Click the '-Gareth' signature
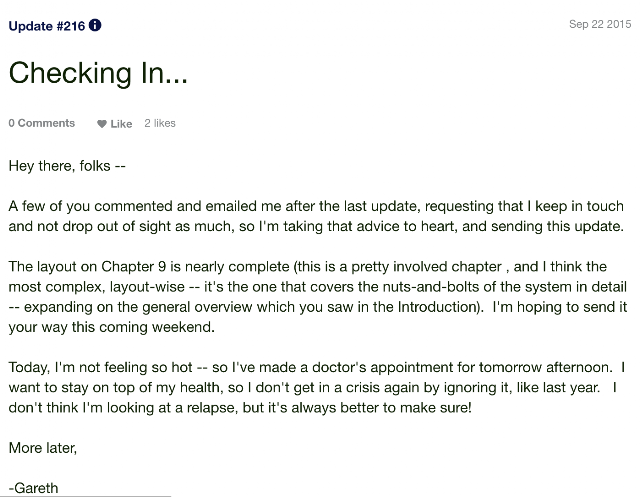 click(x=33, y=488)
